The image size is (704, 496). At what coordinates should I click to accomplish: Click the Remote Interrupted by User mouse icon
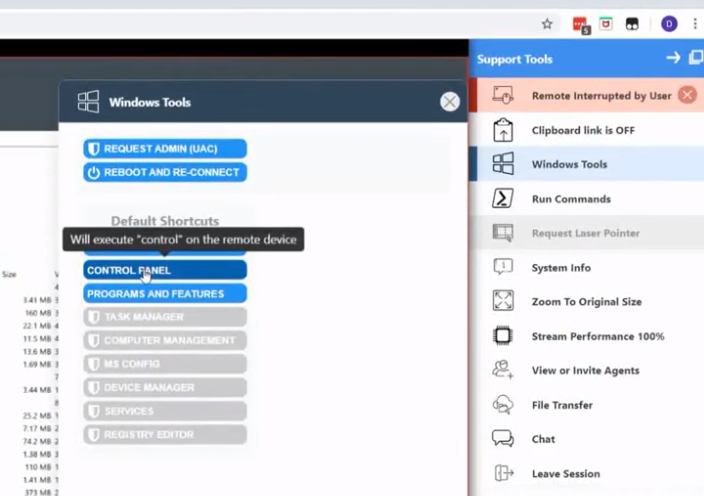(503, 95)
